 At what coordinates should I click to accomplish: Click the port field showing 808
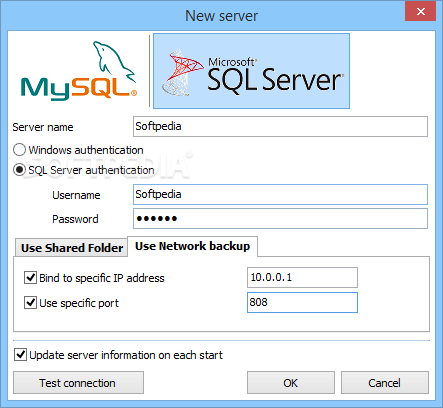tap(302, 302)
